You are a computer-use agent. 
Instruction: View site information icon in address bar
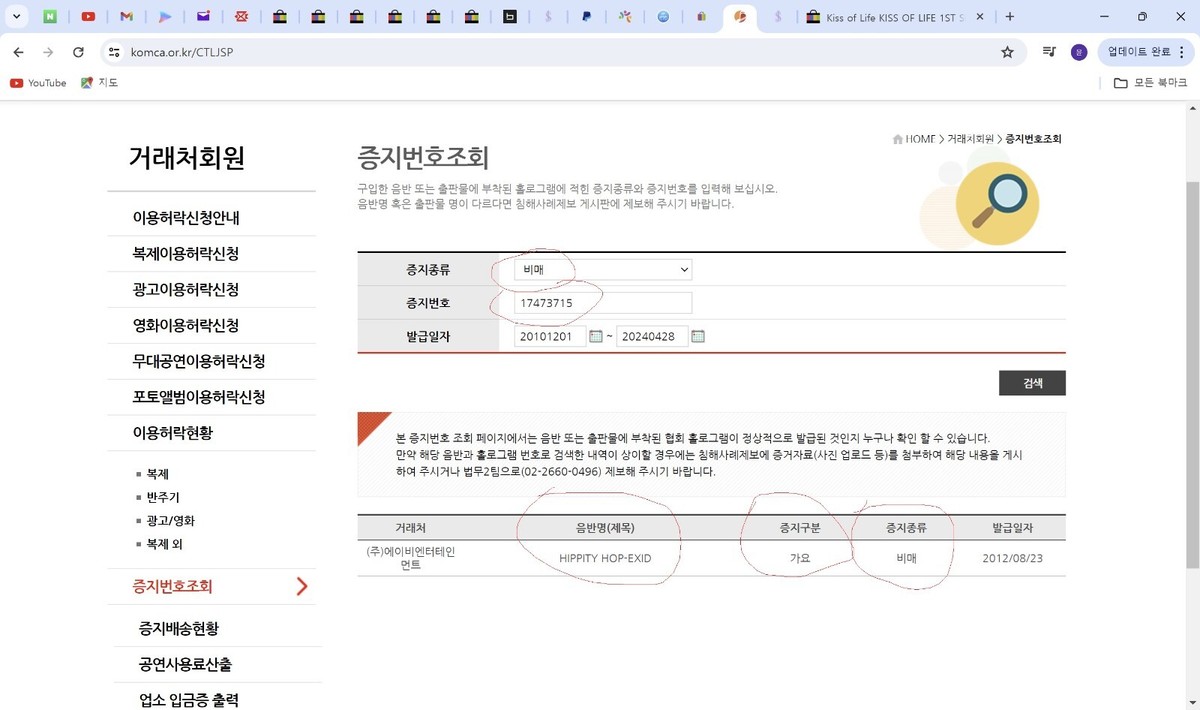[114, 52]
